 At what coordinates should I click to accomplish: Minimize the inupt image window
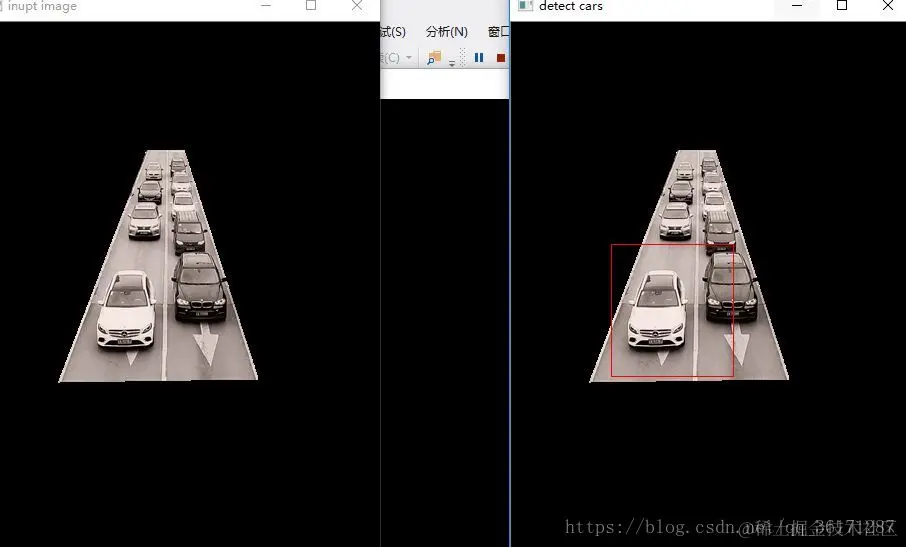(x=266, y=6)
